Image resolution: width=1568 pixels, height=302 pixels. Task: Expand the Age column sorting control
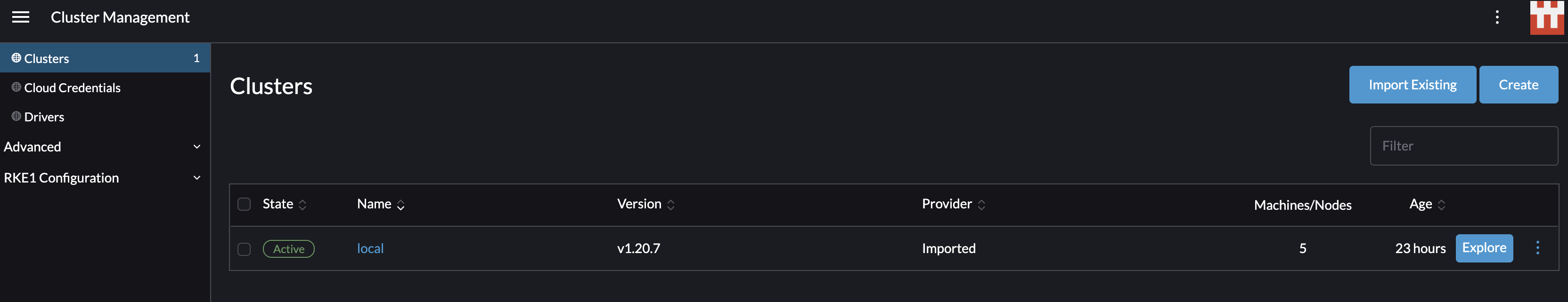click(1441, 205)
